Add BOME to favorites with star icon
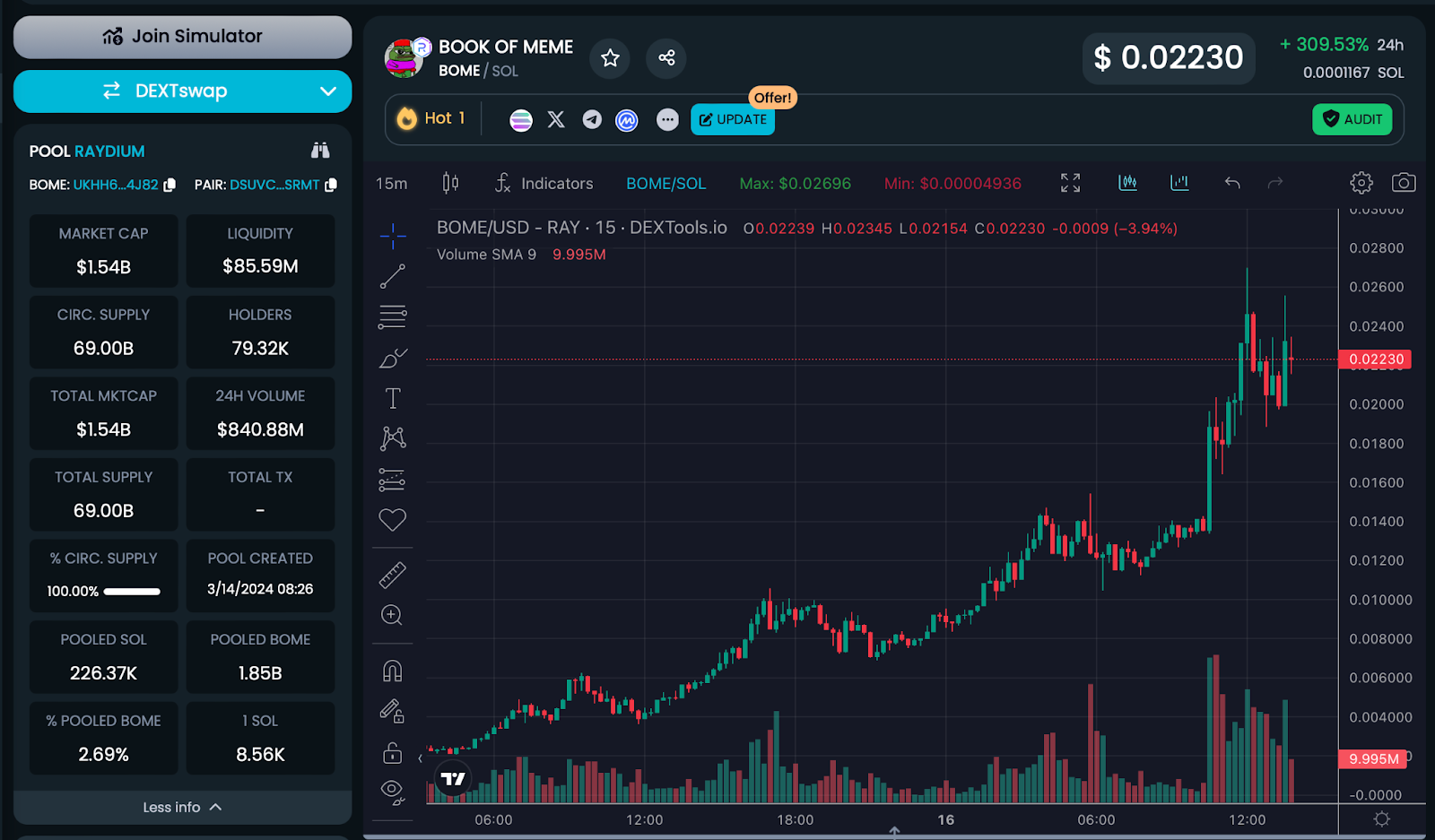1435x840 pixels. pos(610,58)
